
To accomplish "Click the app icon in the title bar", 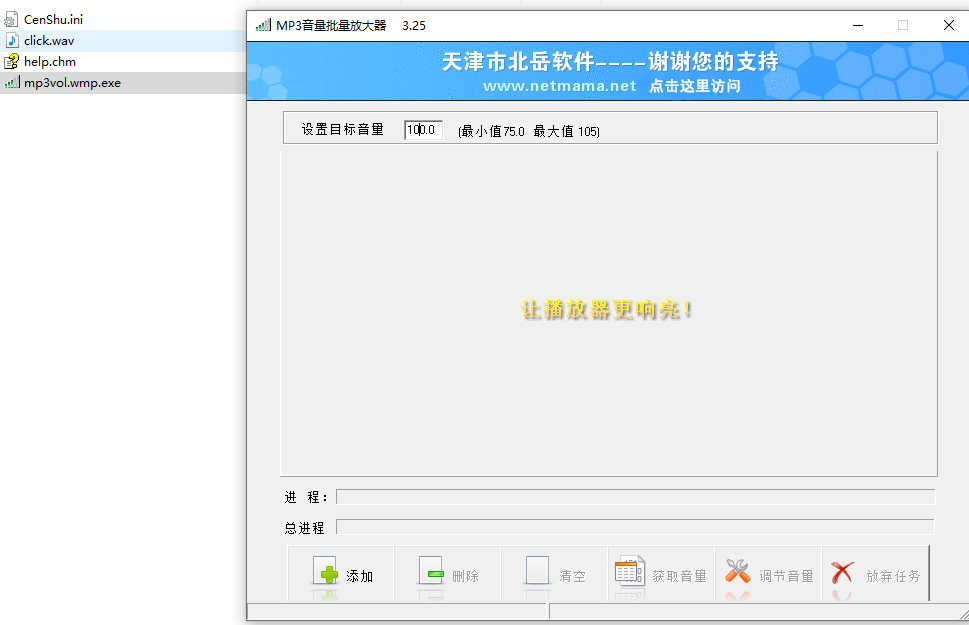I will [x=263, y=25].
